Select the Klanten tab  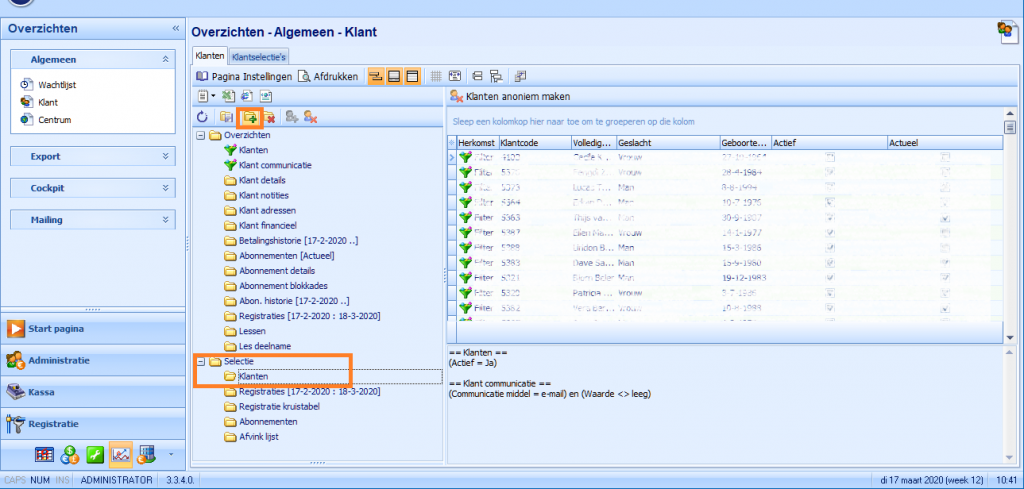pyautogui.click(x=209, y=57)
